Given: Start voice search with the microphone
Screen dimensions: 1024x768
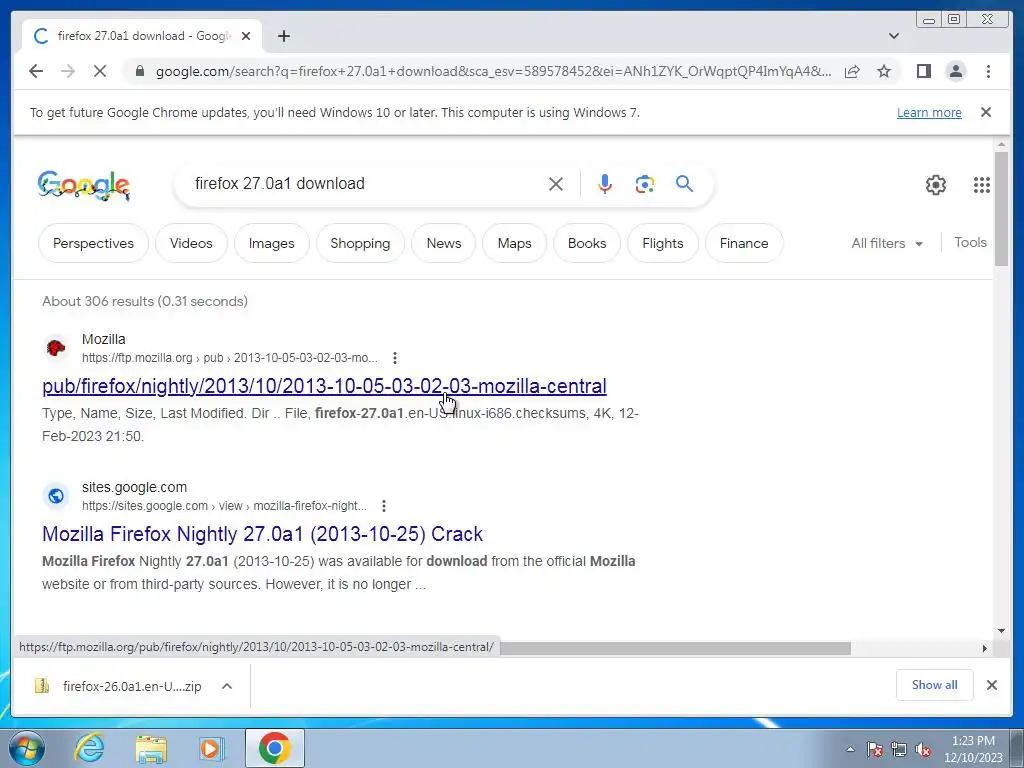Looking at the screenshot, I should 605,184.
